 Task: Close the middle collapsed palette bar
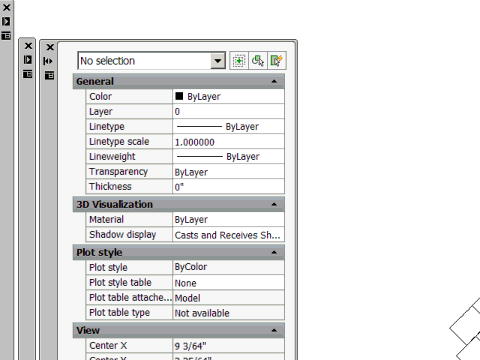click(28, 46)
